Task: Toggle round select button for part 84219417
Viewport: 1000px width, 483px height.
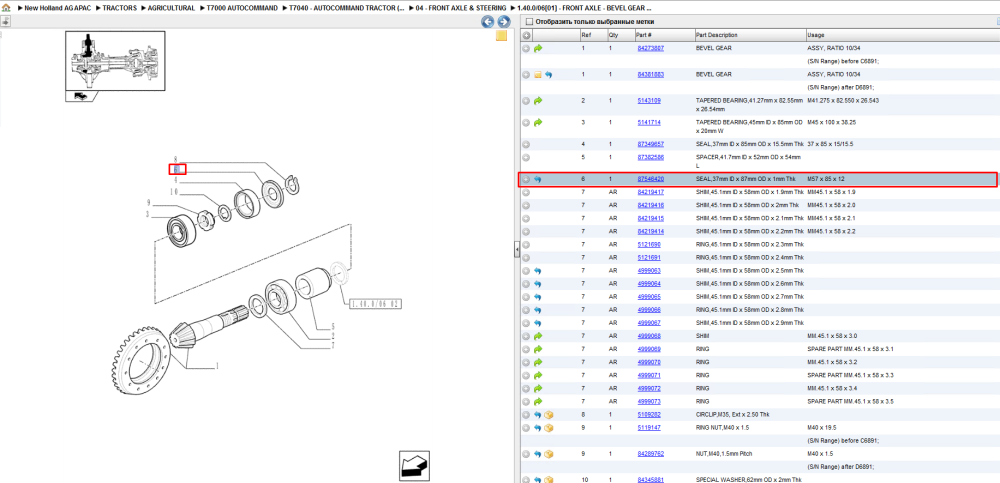Action: 526,192
